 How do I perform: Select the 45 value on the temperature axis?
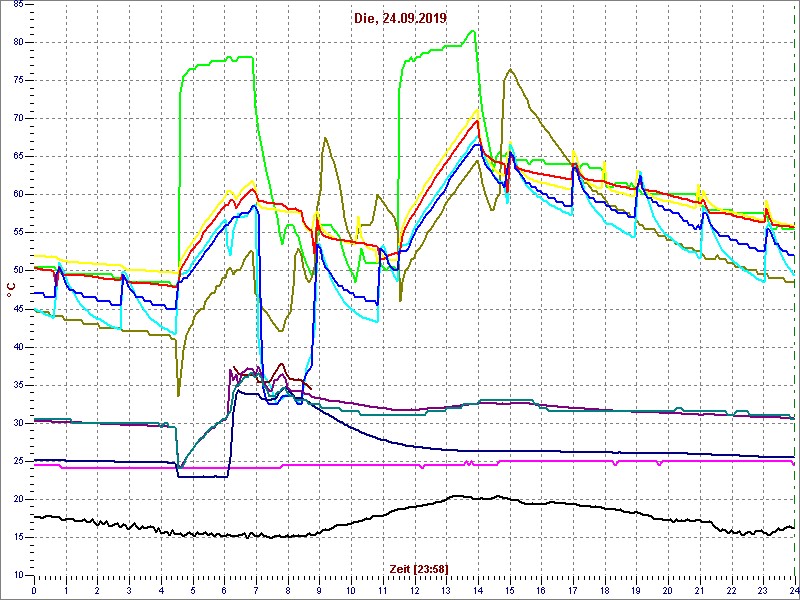(17, 309)
